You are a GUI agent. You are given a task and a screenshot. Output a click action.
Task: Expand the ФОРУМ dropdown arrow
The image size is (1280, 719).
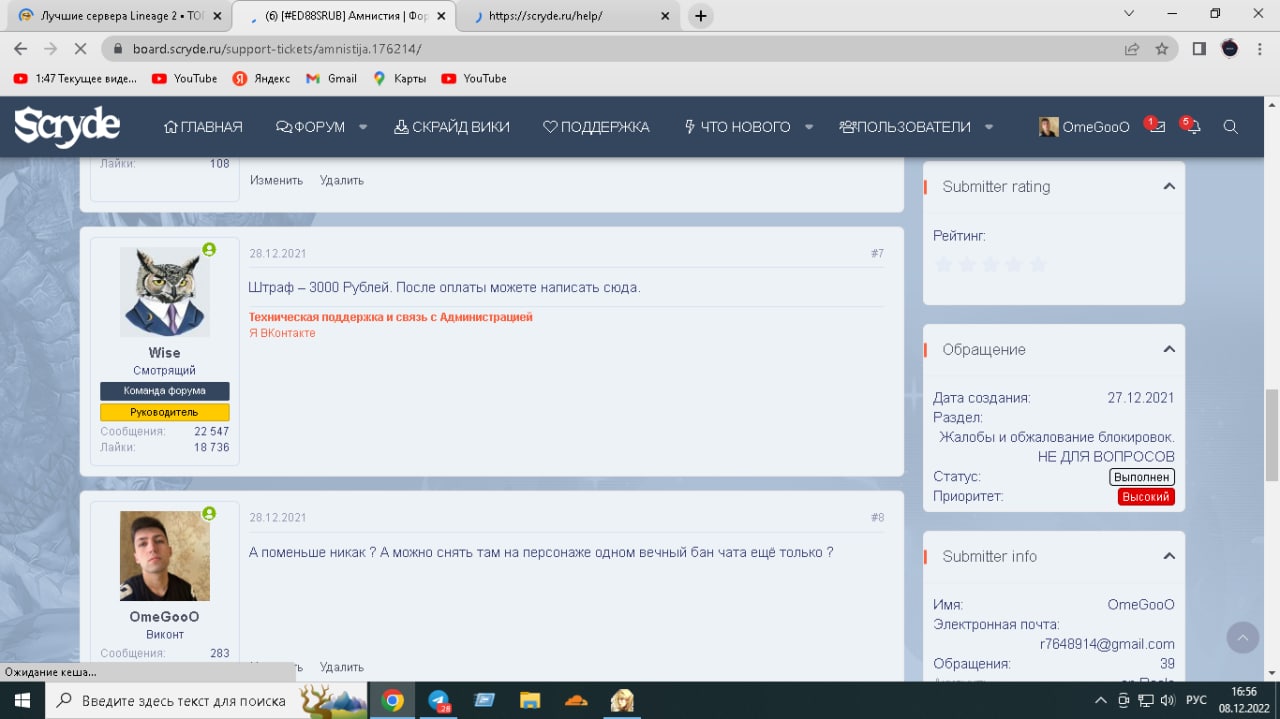pyautogui.click(x=363, y=127)
